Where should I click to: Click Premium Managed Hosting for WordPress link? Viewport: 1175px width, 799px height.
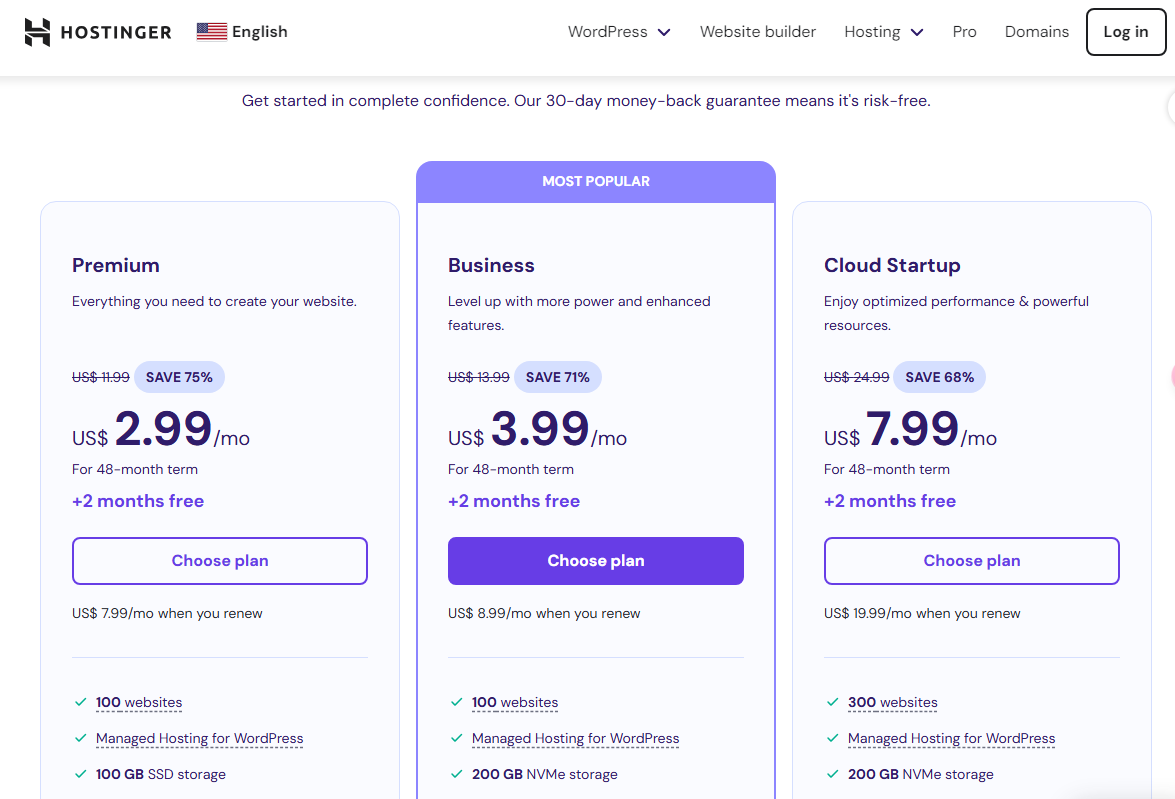pos(199,738)
